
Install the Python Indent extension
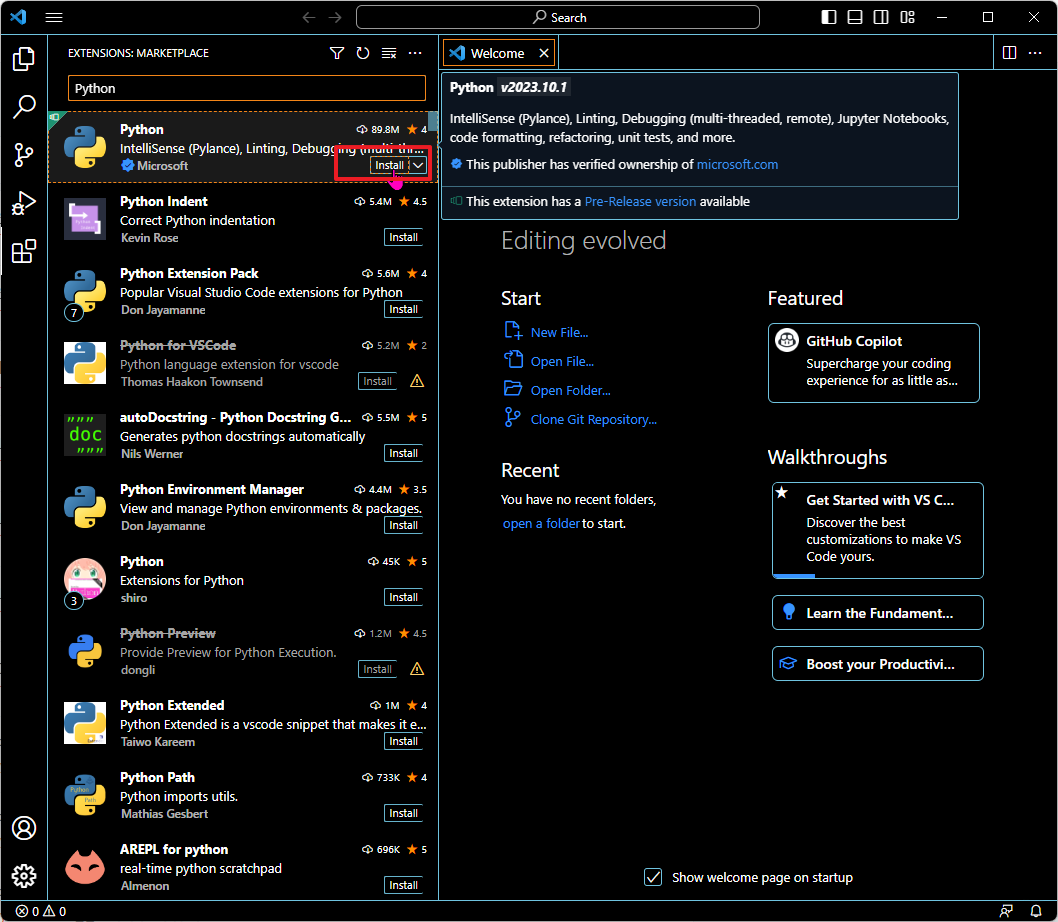click(x=403, y=238)
